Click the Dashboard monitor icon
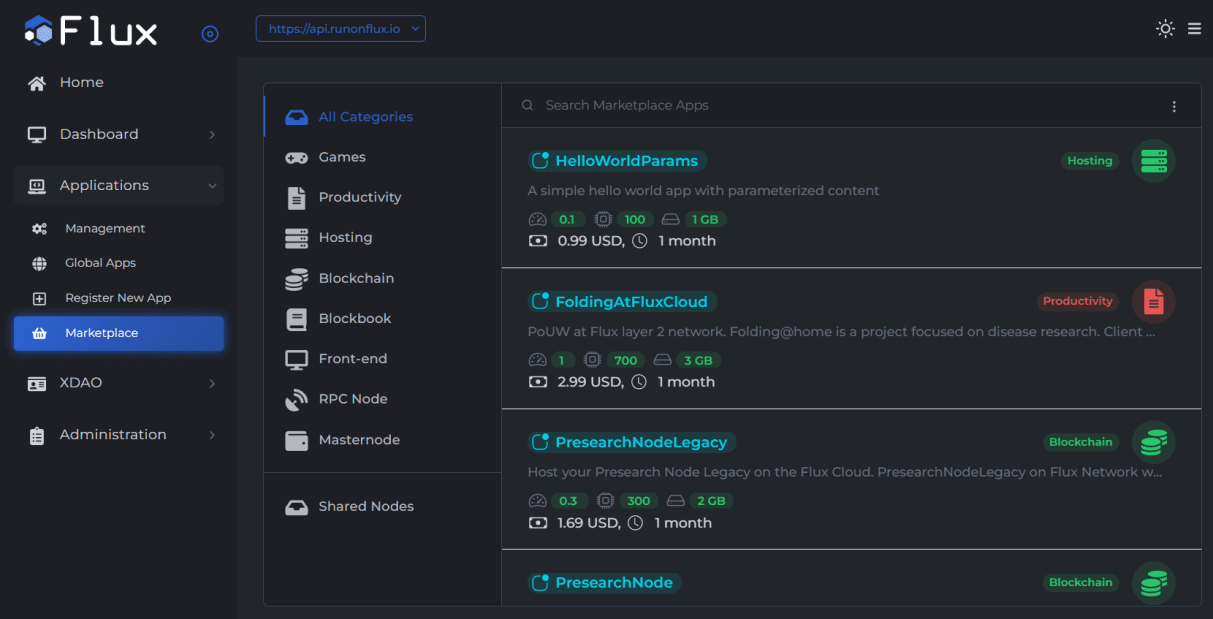1213x619 pixels. [x=37, y=134]
